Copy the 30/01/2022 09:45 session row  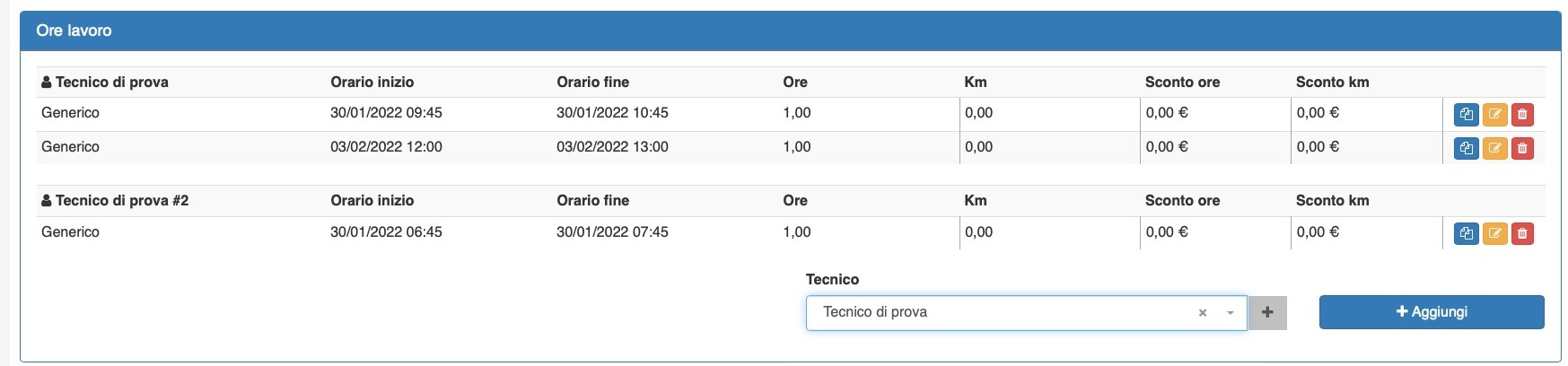pyautogui.click(x=1466, y=115)
